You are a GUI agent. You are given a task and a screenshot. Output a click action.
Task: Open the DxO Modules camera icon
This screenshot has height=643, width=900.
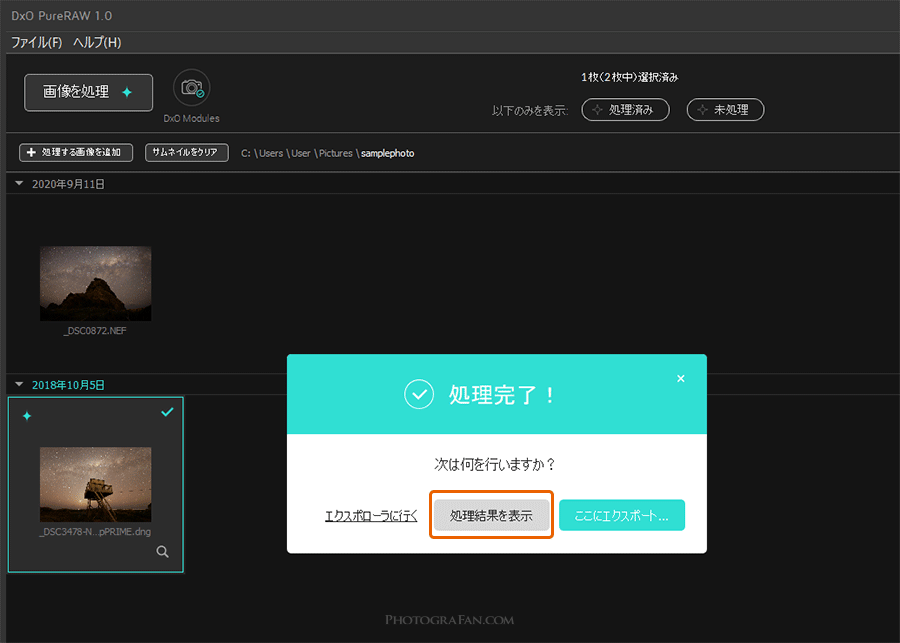(x=192, y=88)
